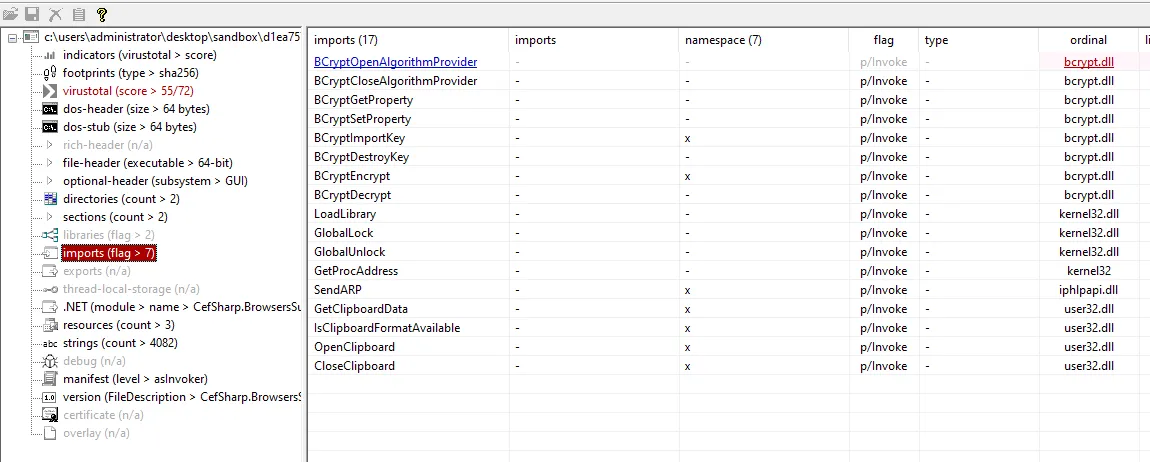Click the footprints icon in tree
Image resolution: width=1150 pixels, height=462 pixels.
click(x=50, y=73)
